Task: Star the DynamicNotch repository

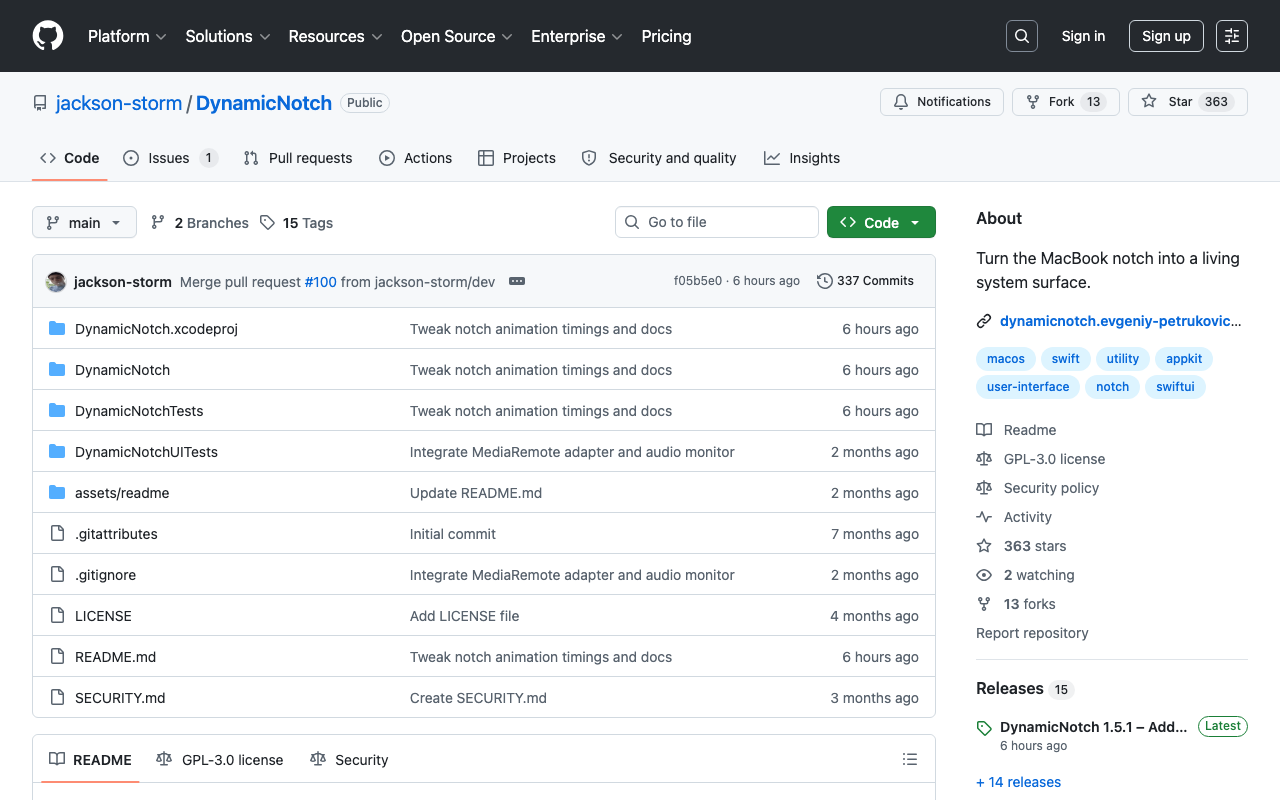Action: click(1188, 102)
